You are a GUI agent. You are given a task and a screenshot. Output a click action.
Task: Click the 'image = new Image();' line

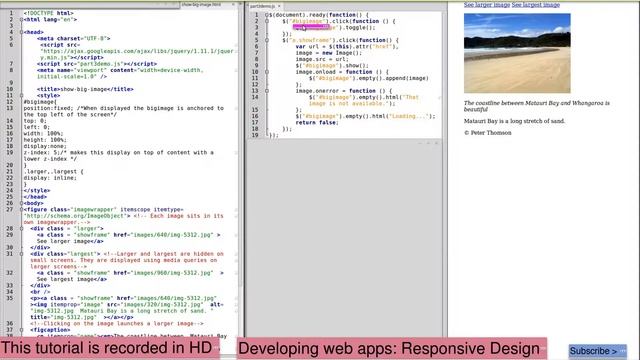tap(329, 53)
